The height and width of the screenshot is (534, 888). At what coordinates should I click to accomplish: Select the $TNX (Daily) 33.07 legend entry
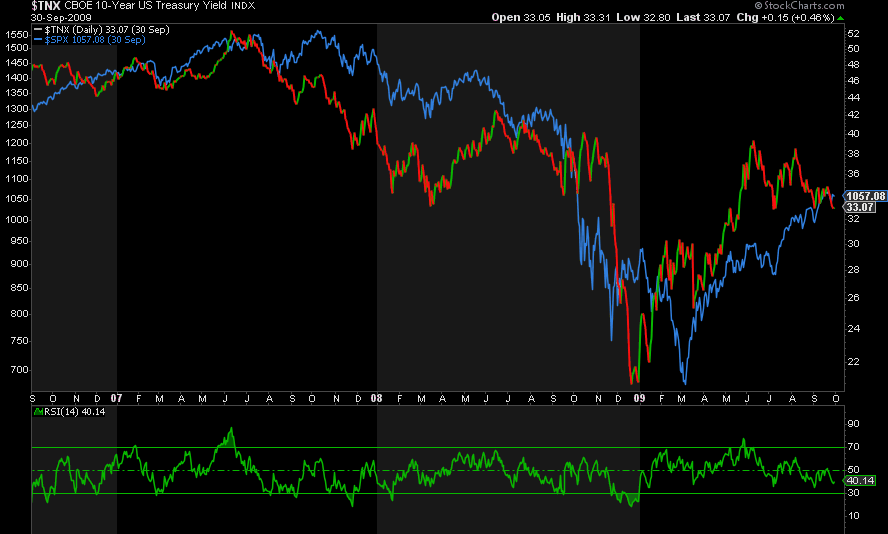pyautogui.click(x=107, y=29)
